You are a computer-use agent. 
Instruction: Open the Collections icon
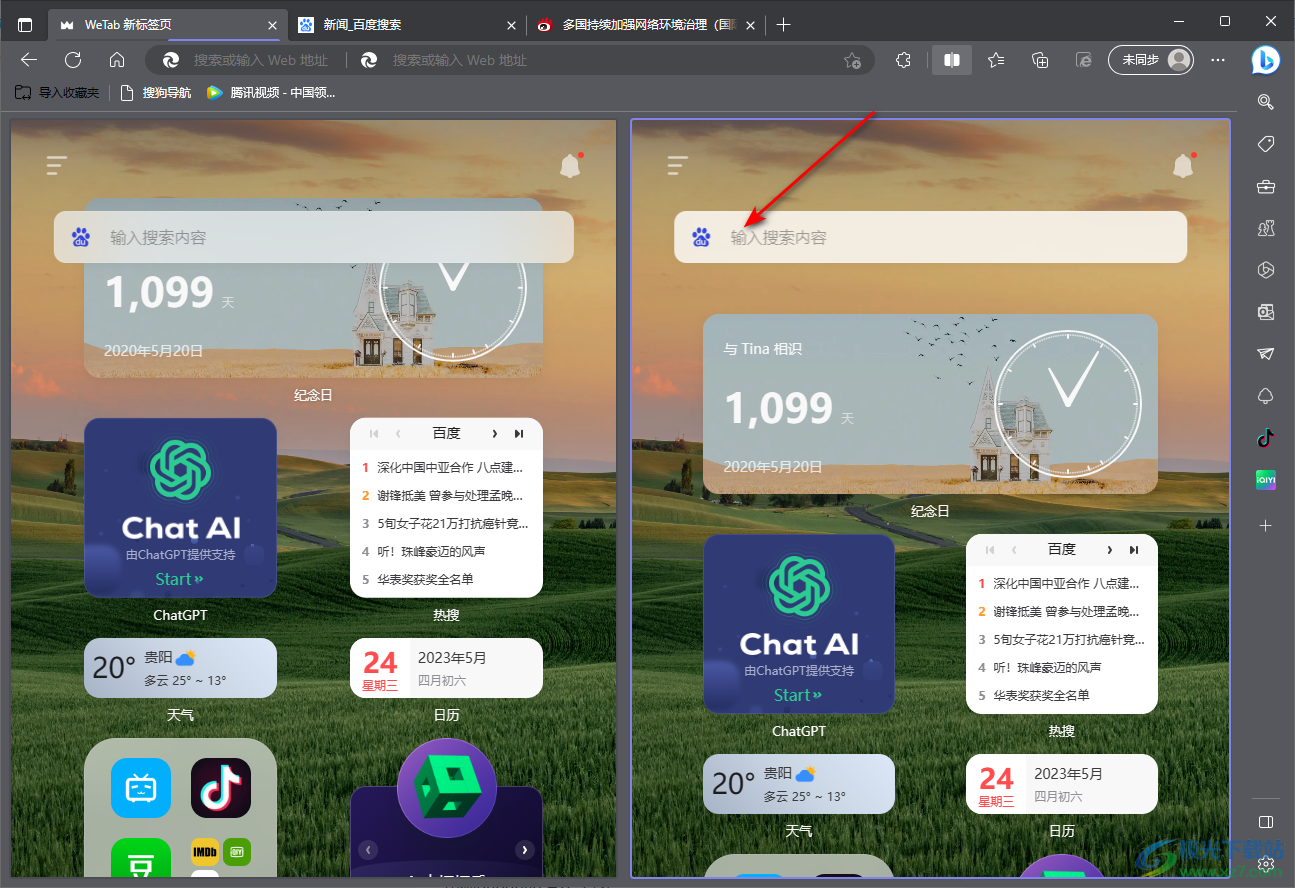tap(1040, 60)
